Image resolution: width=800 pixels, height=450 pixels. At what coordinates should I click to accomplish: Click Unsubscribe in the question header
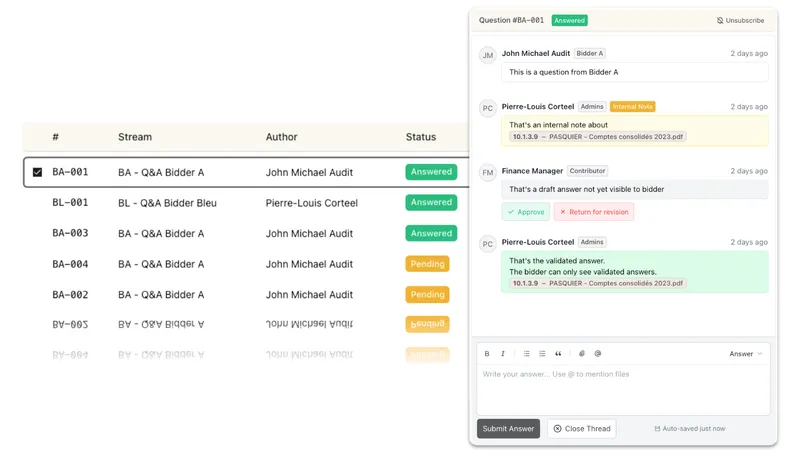point(740,20)
